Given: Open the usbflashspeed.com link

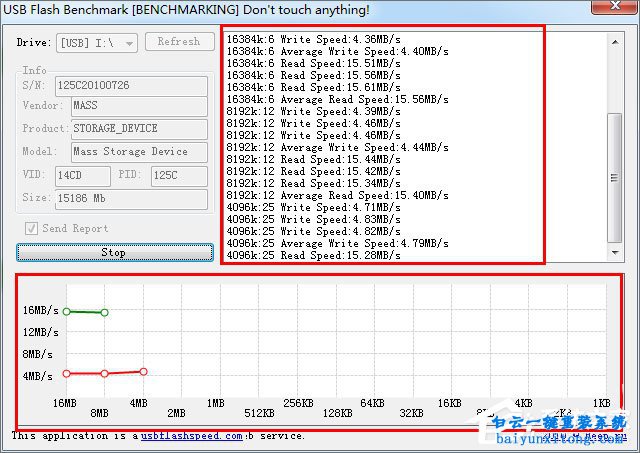Looking at the screenshot, I should coord(191,436).
